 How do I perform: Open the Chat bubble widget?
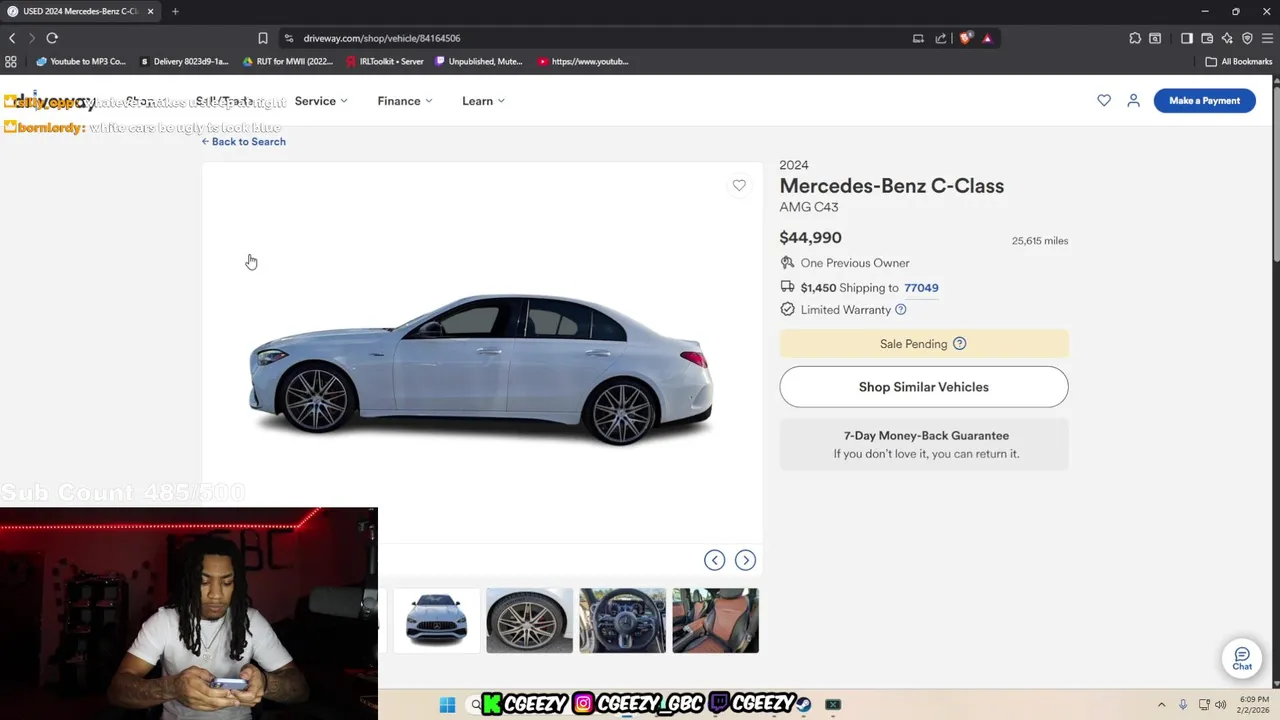[x=1242, y=659]
